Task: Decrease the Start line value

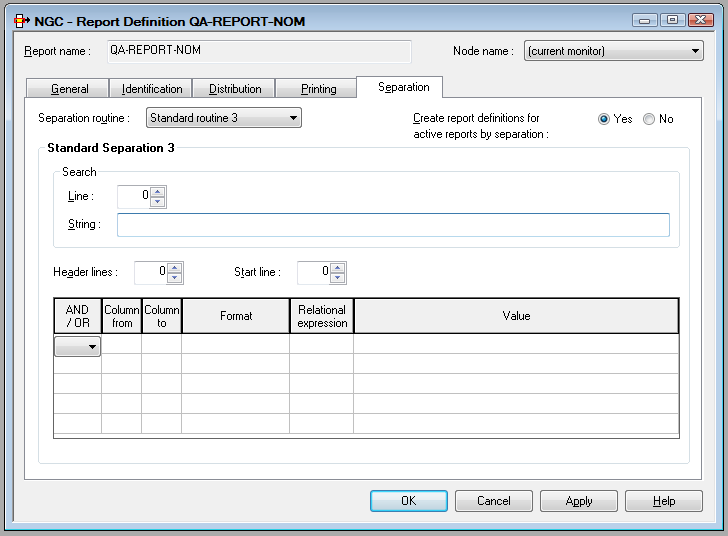Action: tap(338, 278)
